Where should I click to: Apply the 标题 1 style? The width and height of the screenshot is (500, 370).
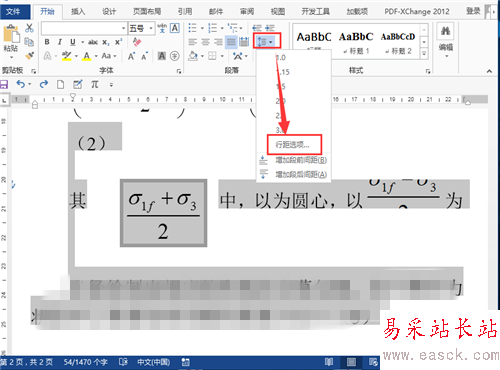click(x=356, y=42)
